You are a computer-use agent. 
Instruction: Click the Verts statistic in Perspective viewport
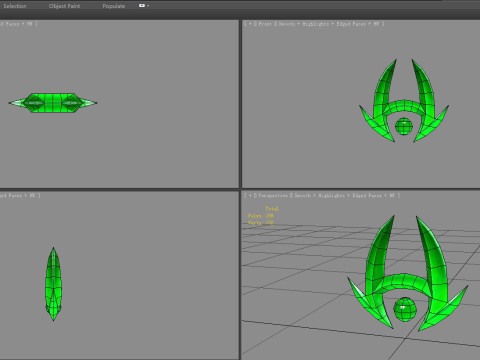click(x=261, y=223)
